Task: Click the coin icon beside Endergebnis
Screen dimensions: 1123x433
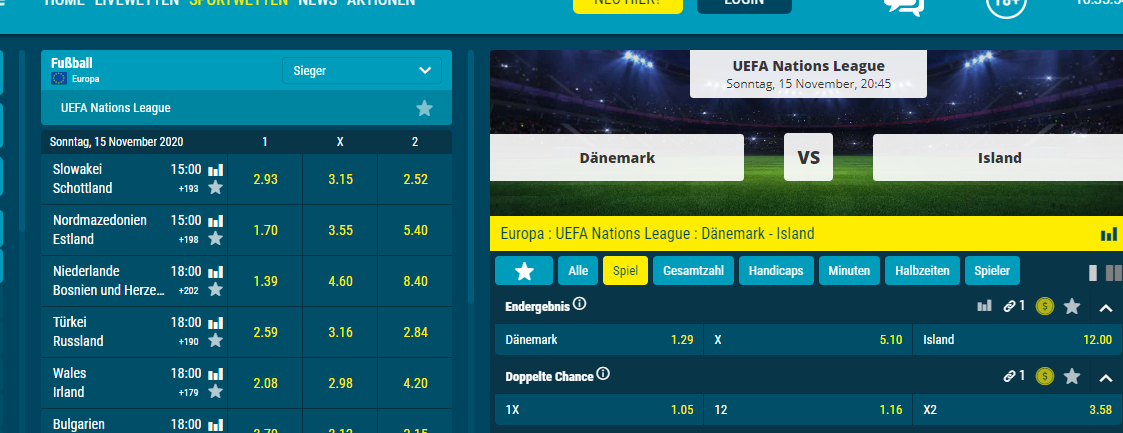Action: [x=1045, y=306]
